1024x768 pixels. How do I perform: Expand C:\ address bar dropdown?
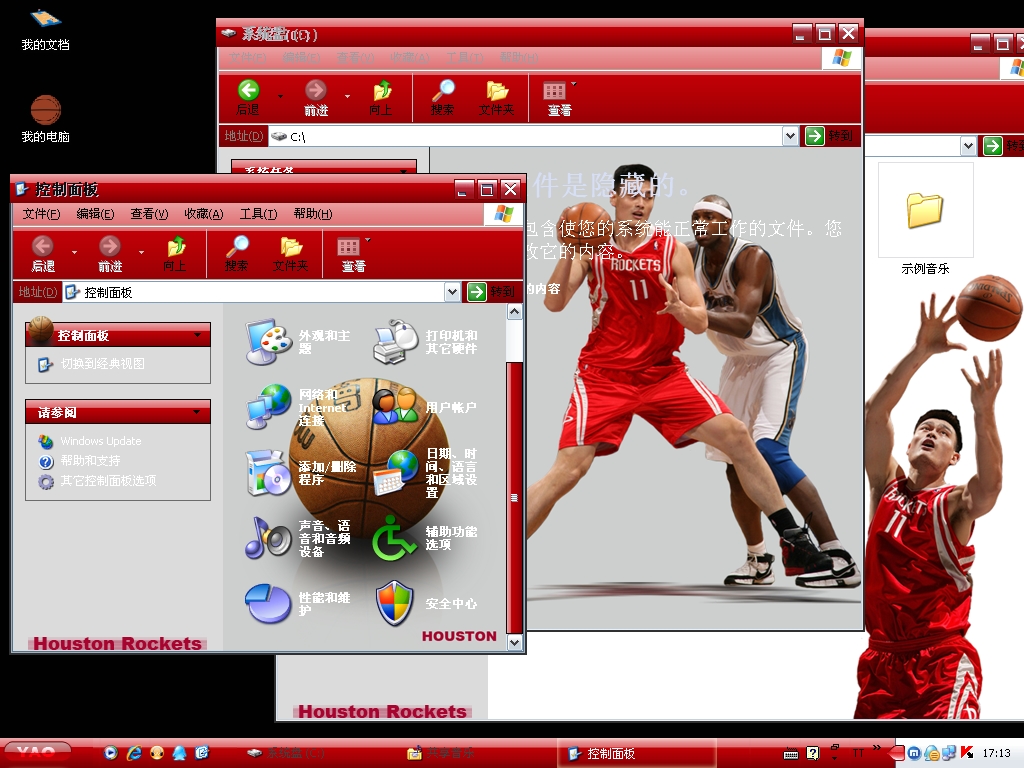790,136
